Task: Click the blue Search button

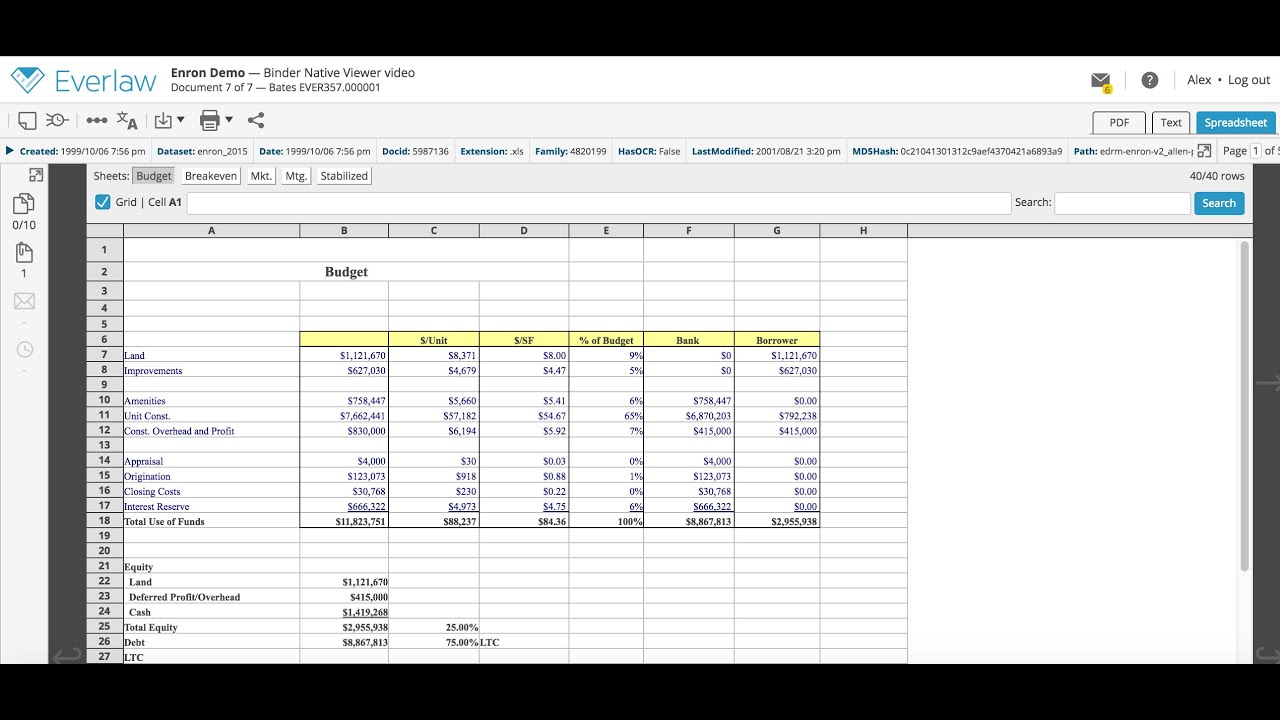Action: (1219, 203)
